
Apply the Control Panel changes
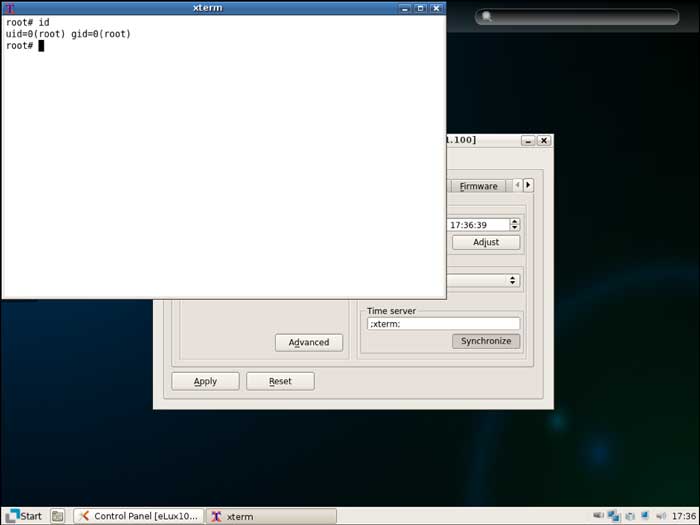[x=205, y=381]
